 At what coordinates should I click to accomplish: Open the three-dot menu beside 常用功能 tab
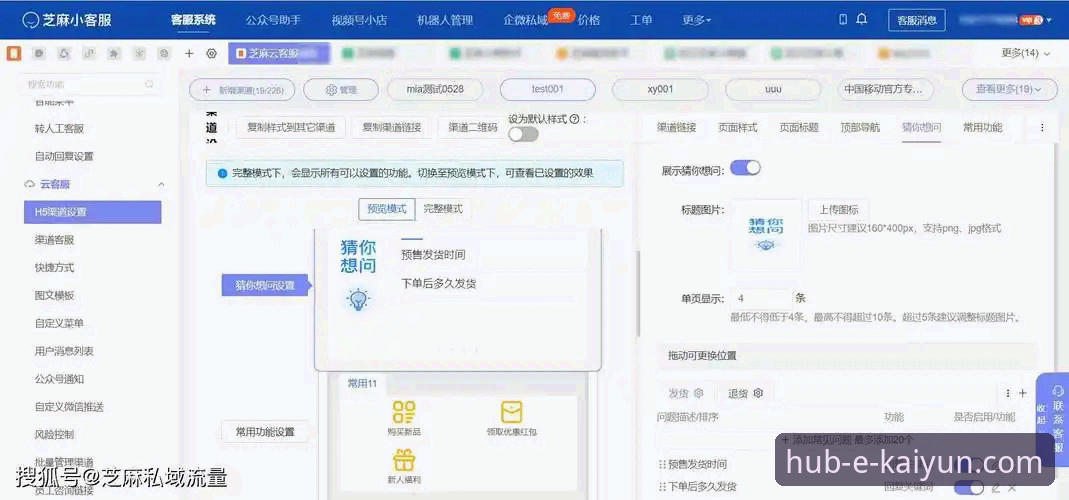1042,128
